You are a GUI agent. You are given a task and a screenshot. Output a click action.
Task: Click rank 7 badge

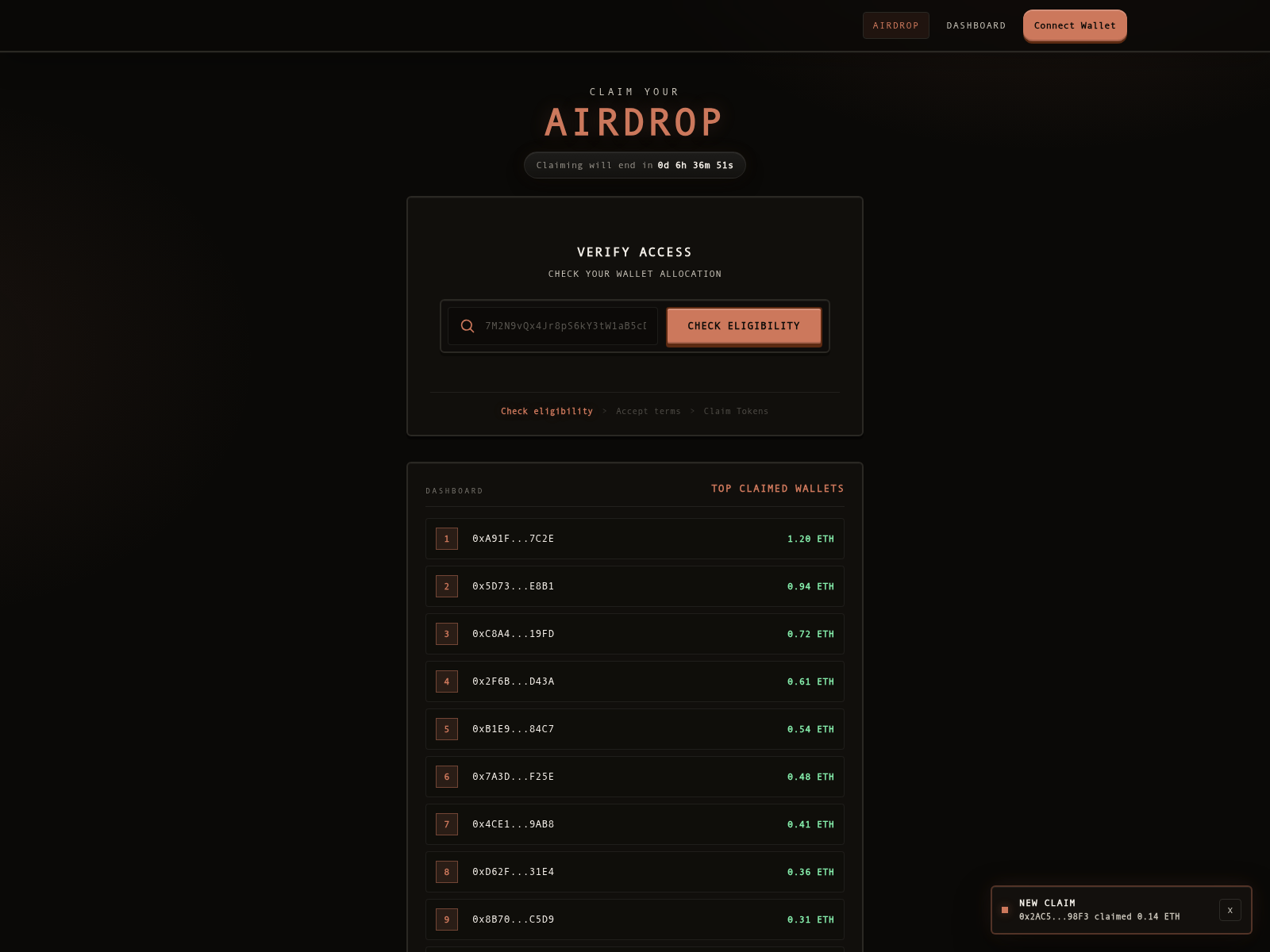(447, 824)
